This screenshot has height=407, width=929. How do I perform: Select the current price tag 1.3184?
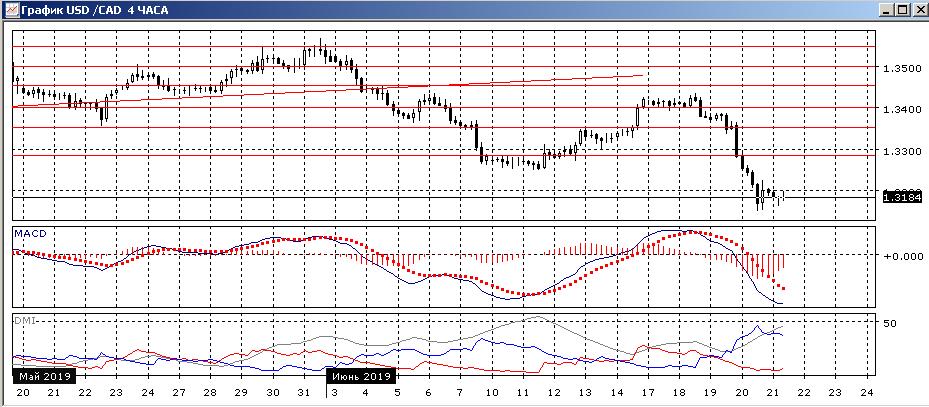click(896, 197)
